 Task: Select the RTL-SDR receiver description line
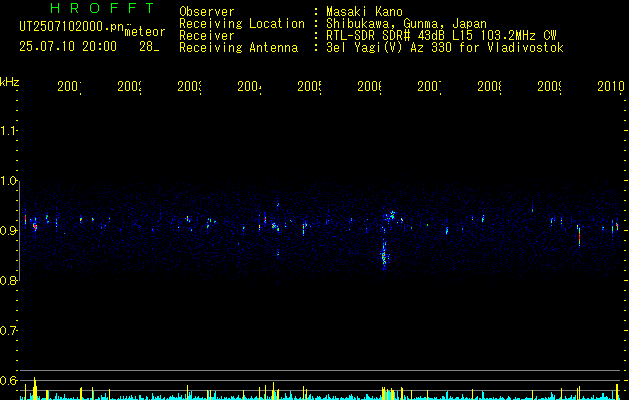441,36
